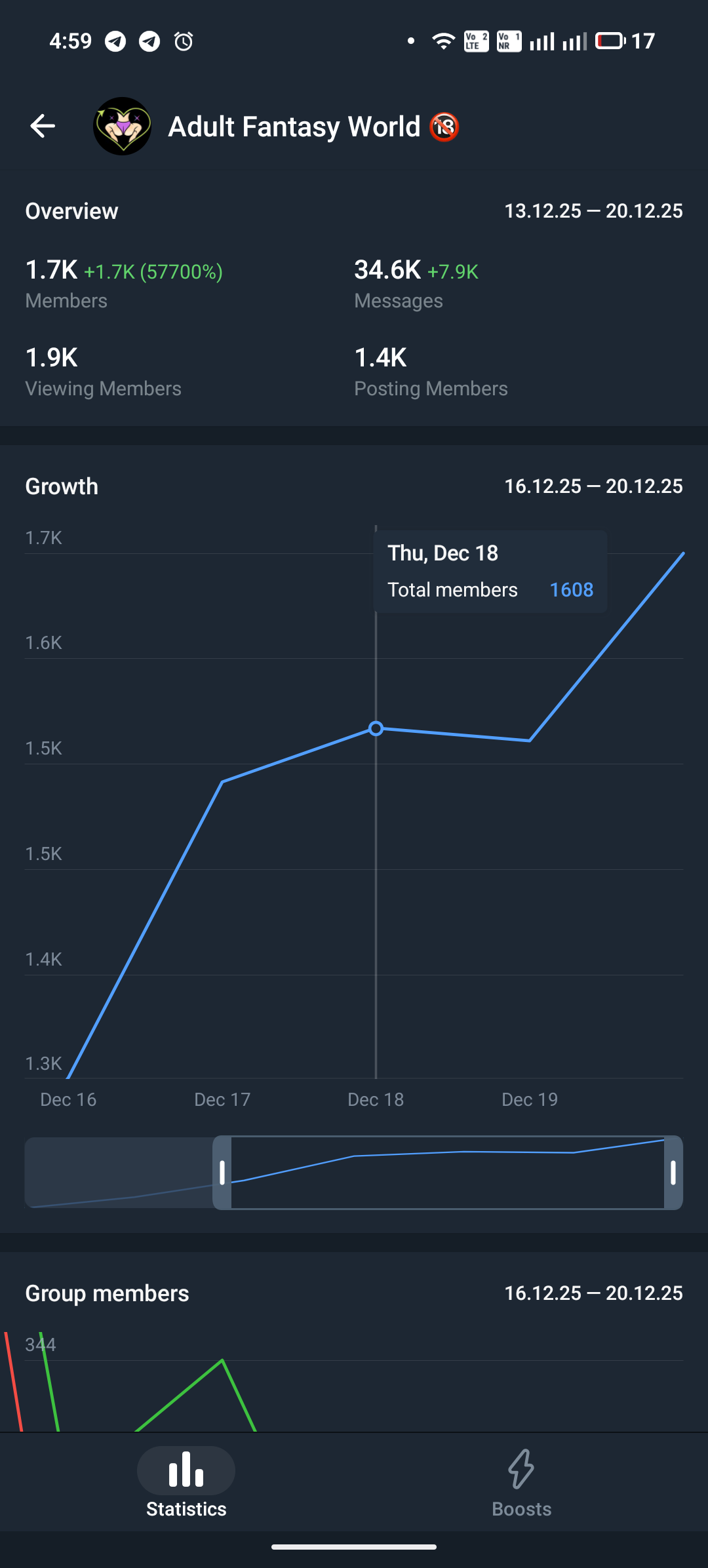Tap the battery indicator icon
The width and height of the screenshot is (708, 1568).
pyautogui.click(x=610, y=41)
